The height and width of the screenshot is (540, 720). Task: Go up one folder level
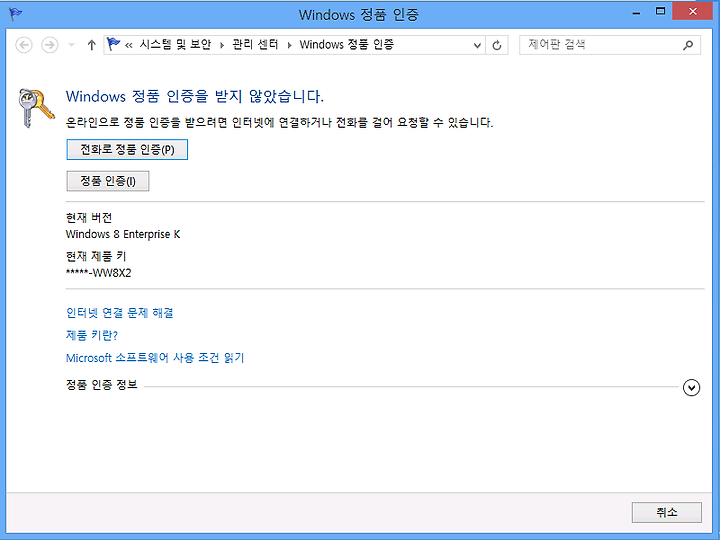(91, 45)
